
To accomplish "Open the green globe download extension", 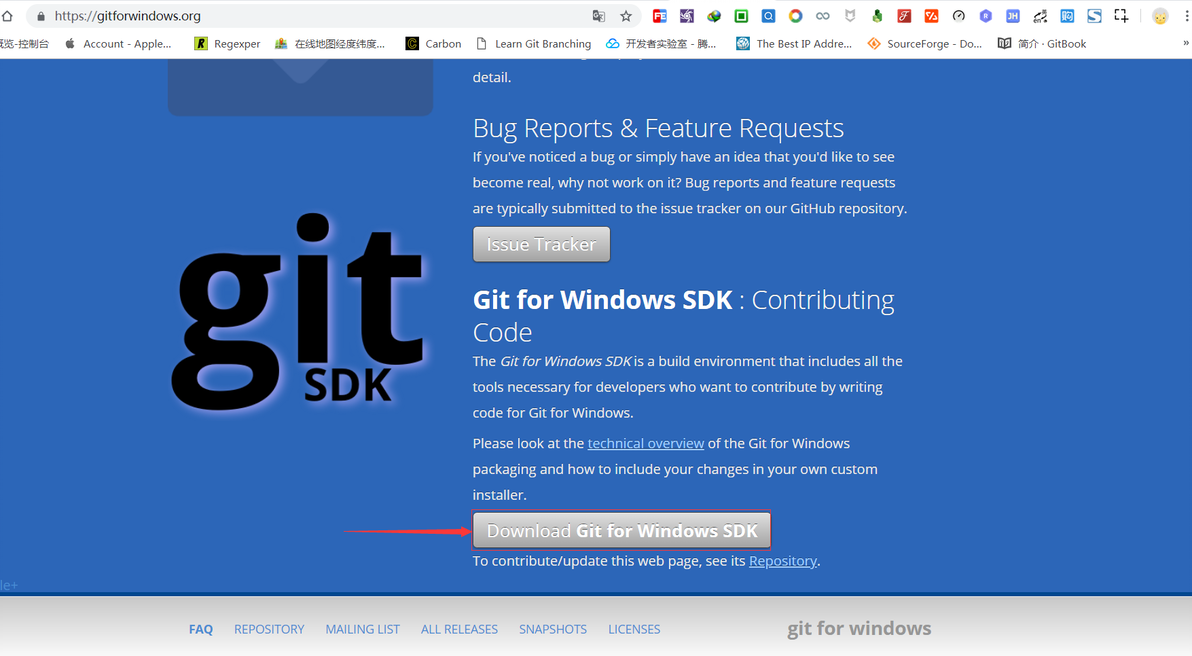I will (x=714, y=16).
